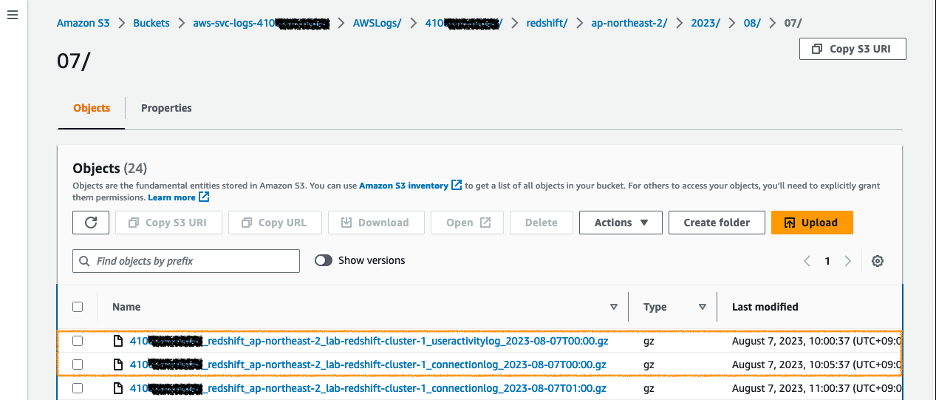Click the Copy URL button

coord(275,223)
